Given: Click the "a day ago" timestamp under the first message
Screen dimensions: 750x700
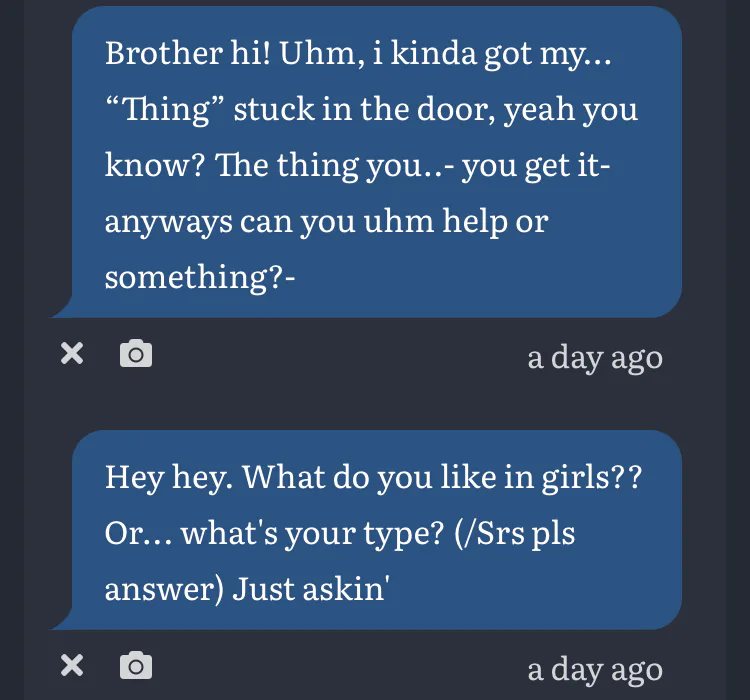Looking at the screenshot, I should tap(595, 357).
